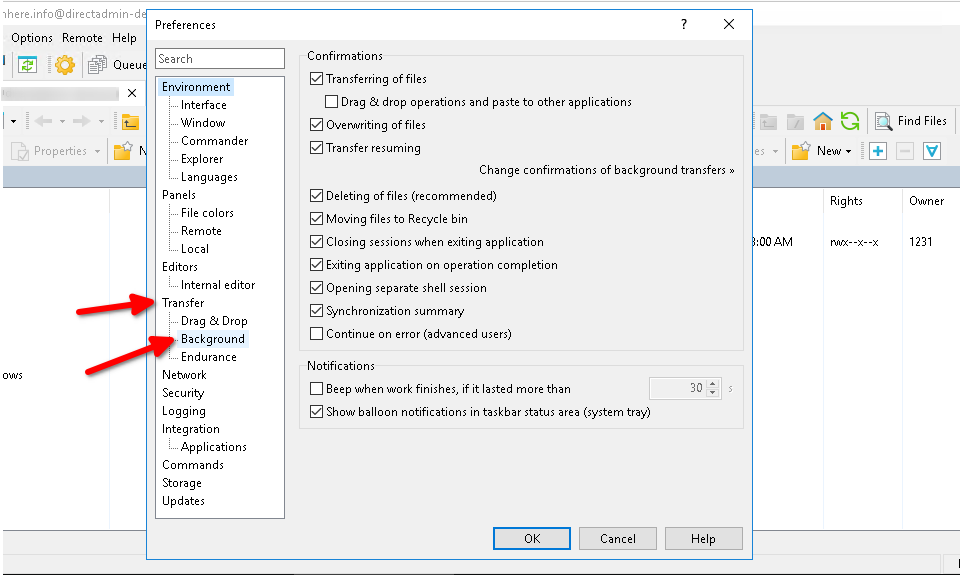Open the Remote menu
Viewport: 960px width, 575px height.
(82, 38)
